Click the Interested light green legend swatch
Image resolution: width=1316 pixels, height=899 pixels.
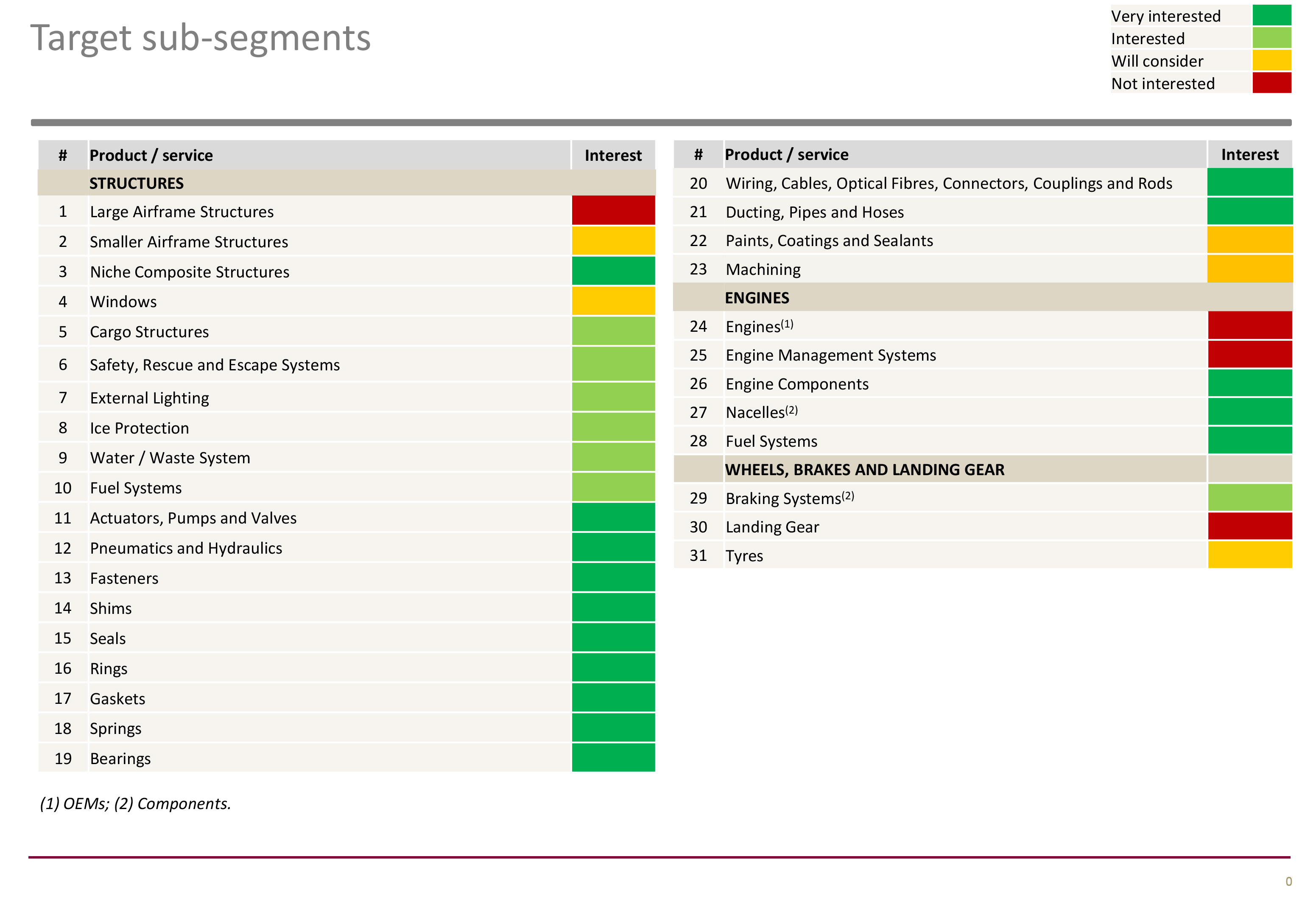1271,38
